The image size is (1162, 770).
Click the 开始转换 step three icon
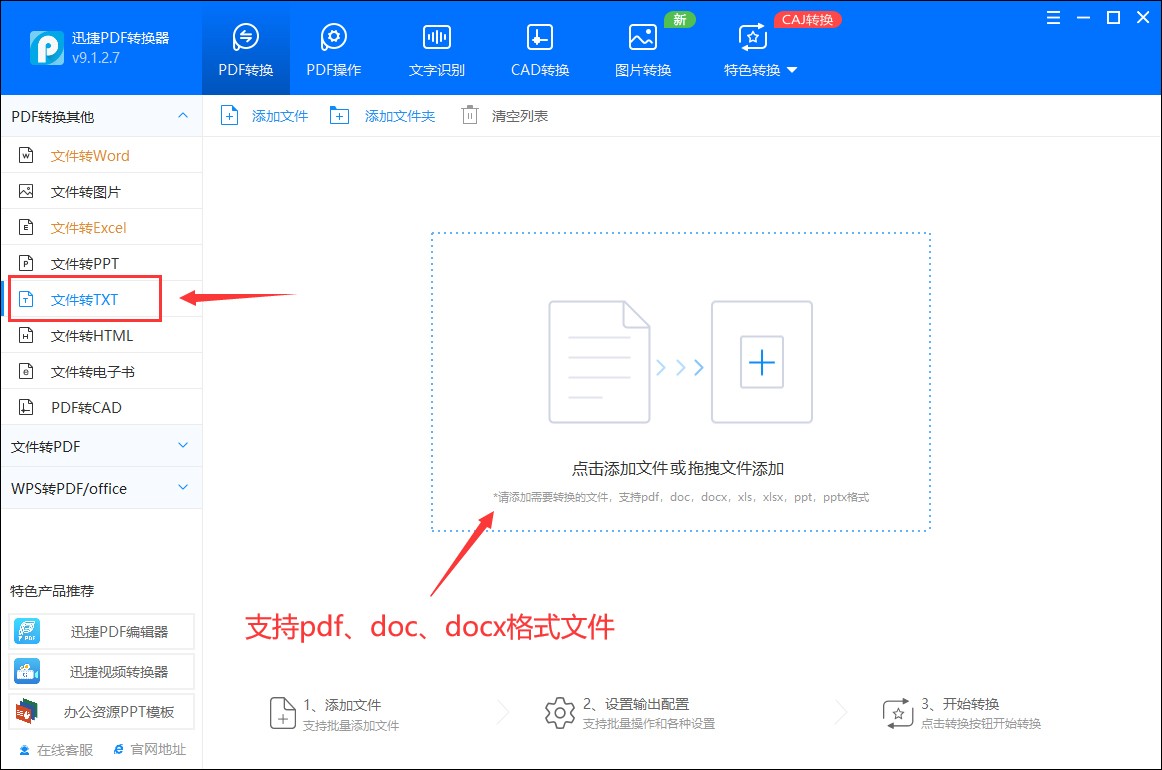click(898, 713)
